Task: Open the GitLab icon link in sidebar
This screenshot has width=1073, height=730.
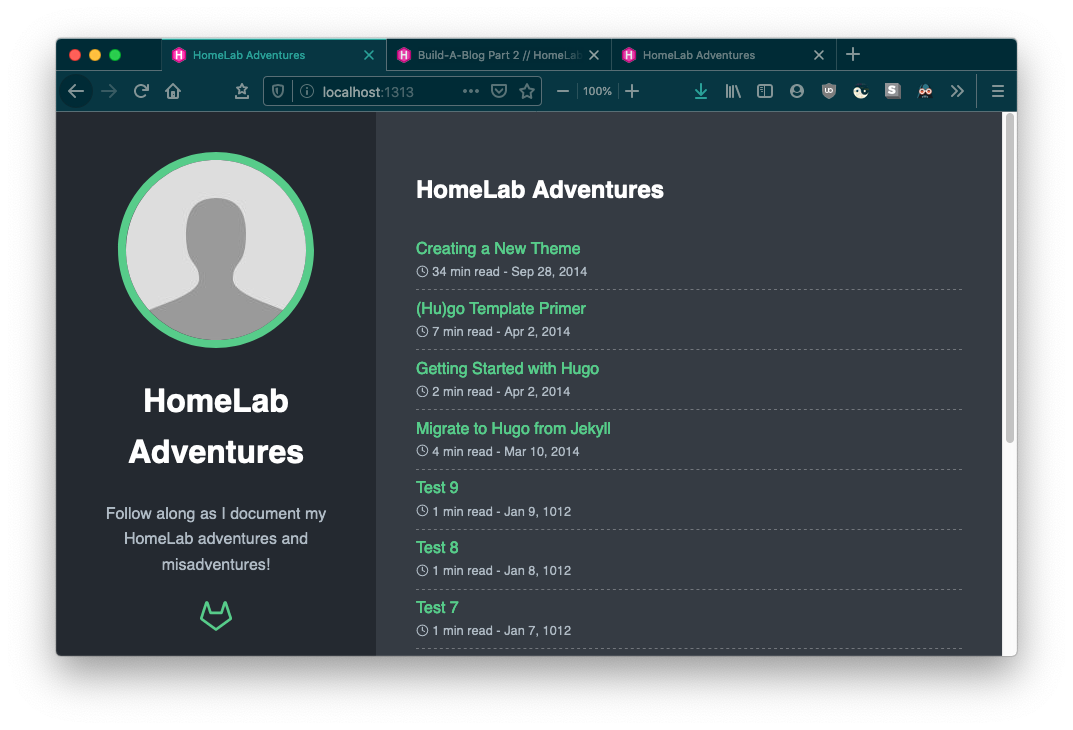Action: (x=216, y=615)
